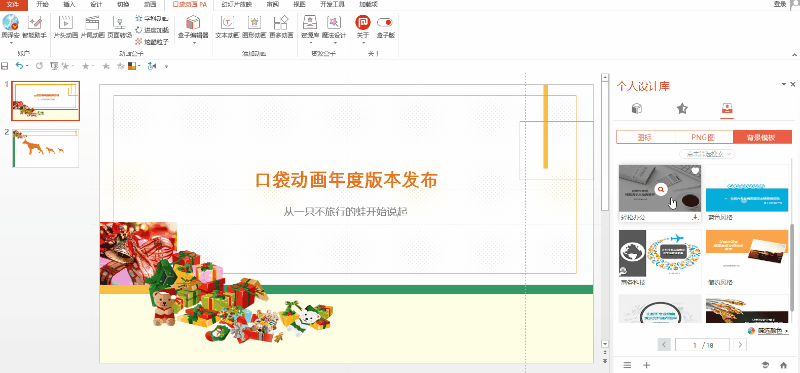
Task: Open the 盒子编辑器 box editor
Action: click(193, 29)
